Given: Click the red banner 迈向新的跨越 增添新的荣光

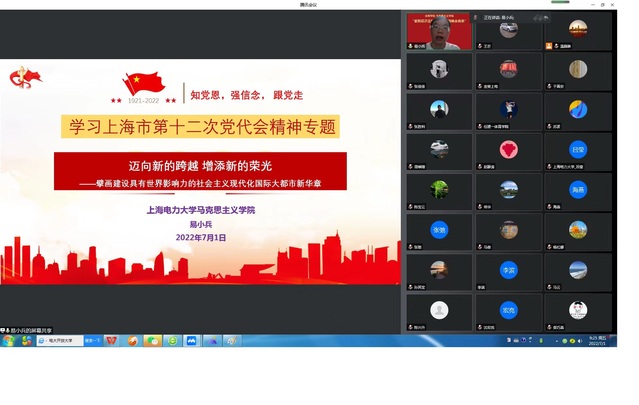Looking at the screenshot, I should (x=200, y=171).
